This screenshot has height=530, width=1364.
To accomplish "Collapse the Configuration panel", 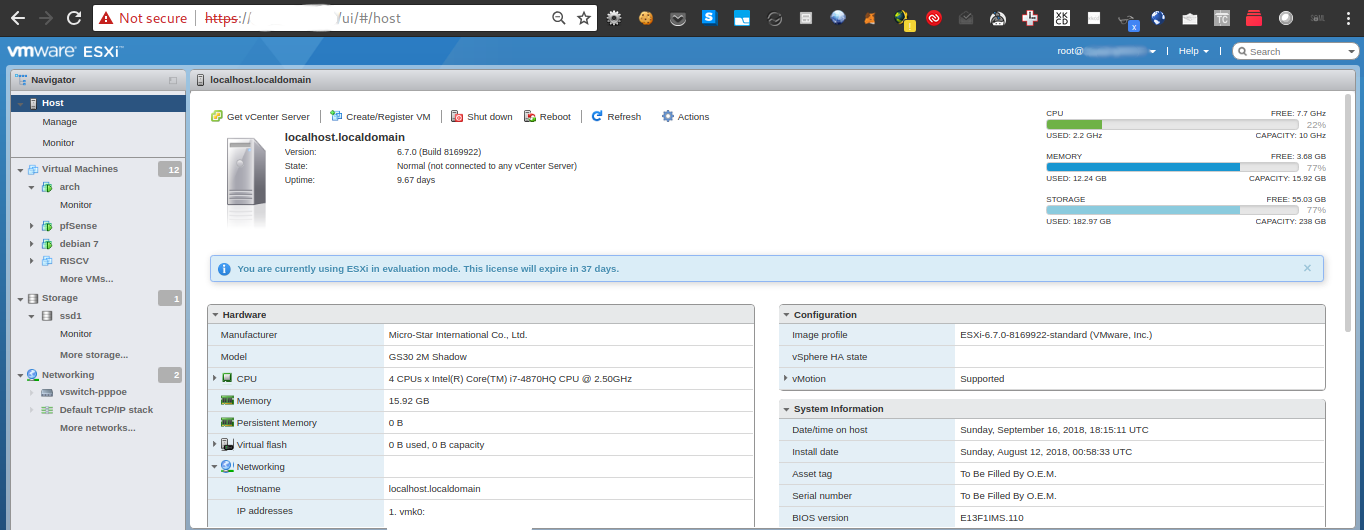I will pos(787,315).
